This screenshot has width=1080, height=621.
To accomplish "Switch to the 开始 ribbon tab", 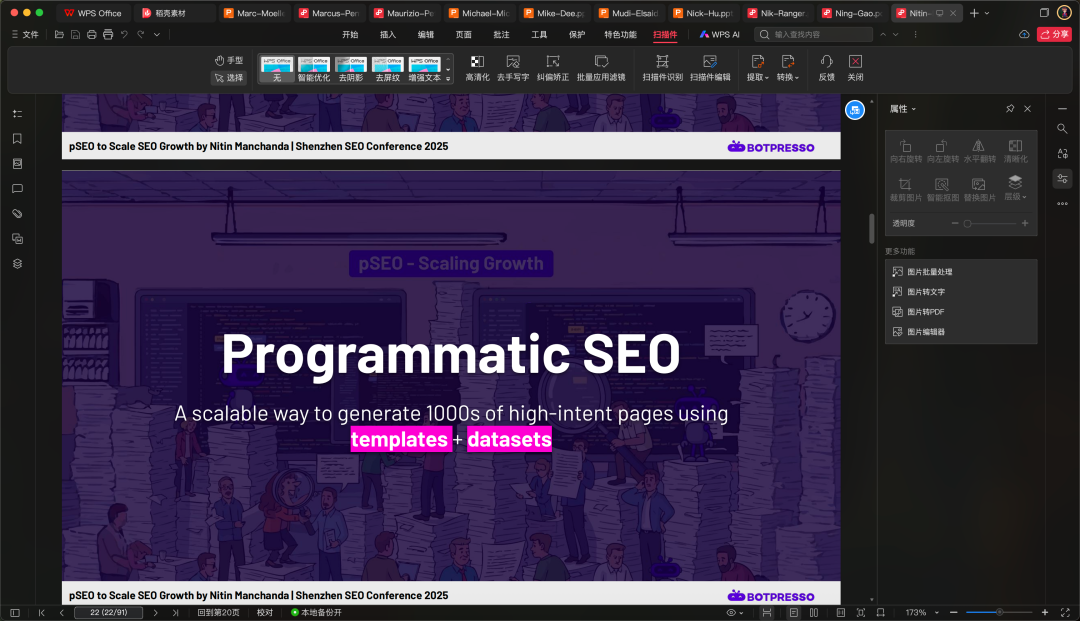I will pyautogui.click(x=350, y=34).
